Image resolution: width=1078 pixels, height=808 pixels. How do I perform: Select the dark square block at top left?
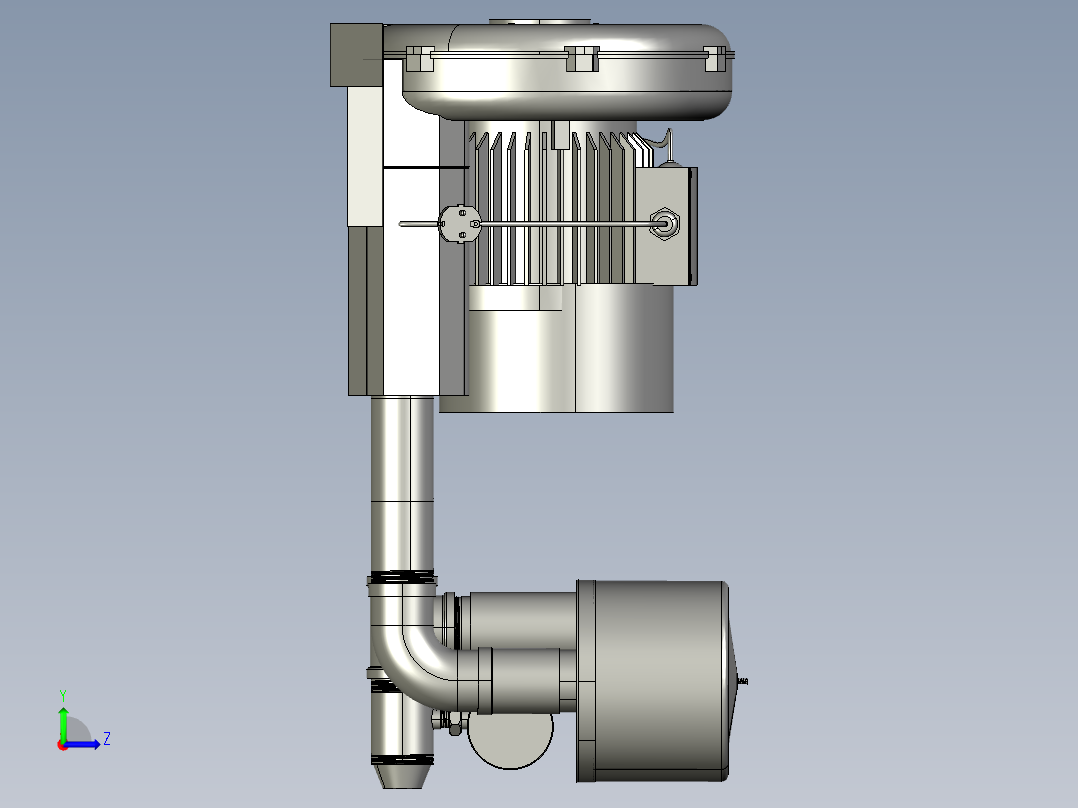356,55
